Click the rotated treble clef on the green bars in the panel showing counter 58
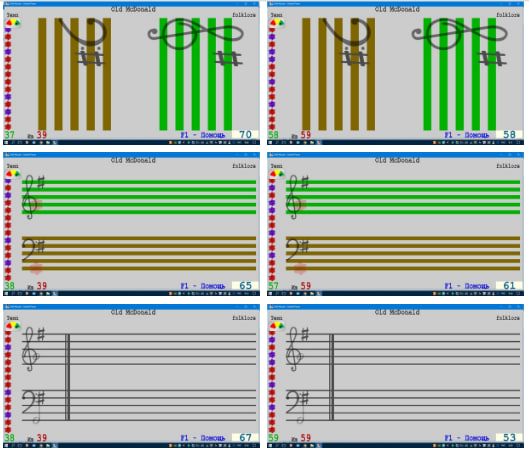529x452 pixels. 460,34
